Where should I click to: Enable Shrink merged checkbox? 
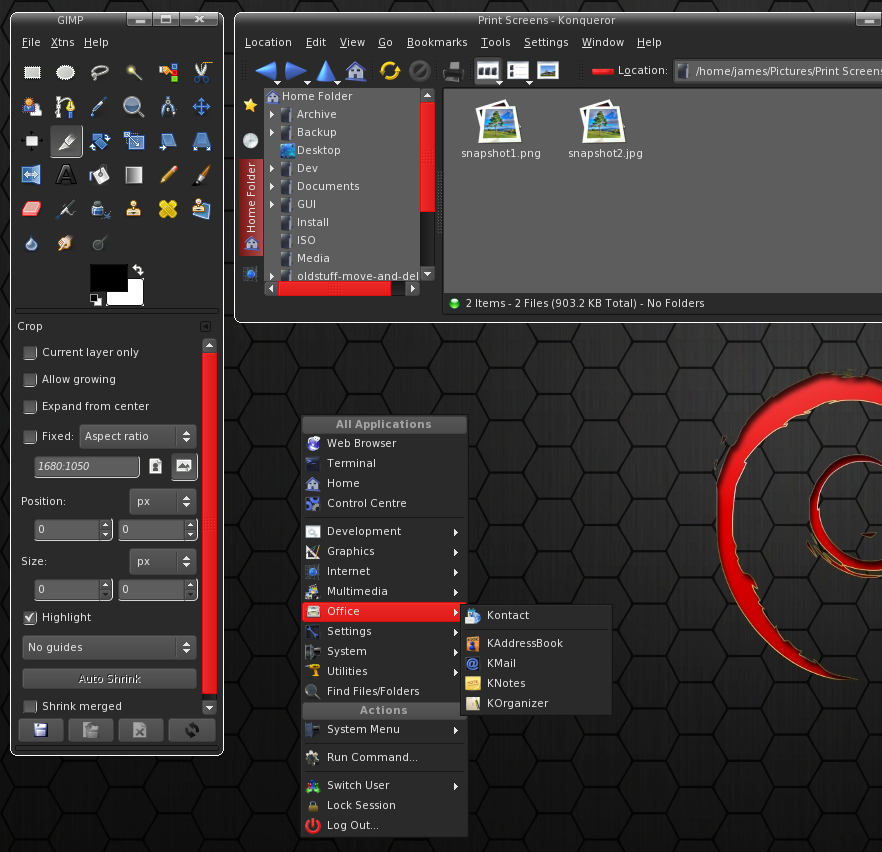(30, 706)
